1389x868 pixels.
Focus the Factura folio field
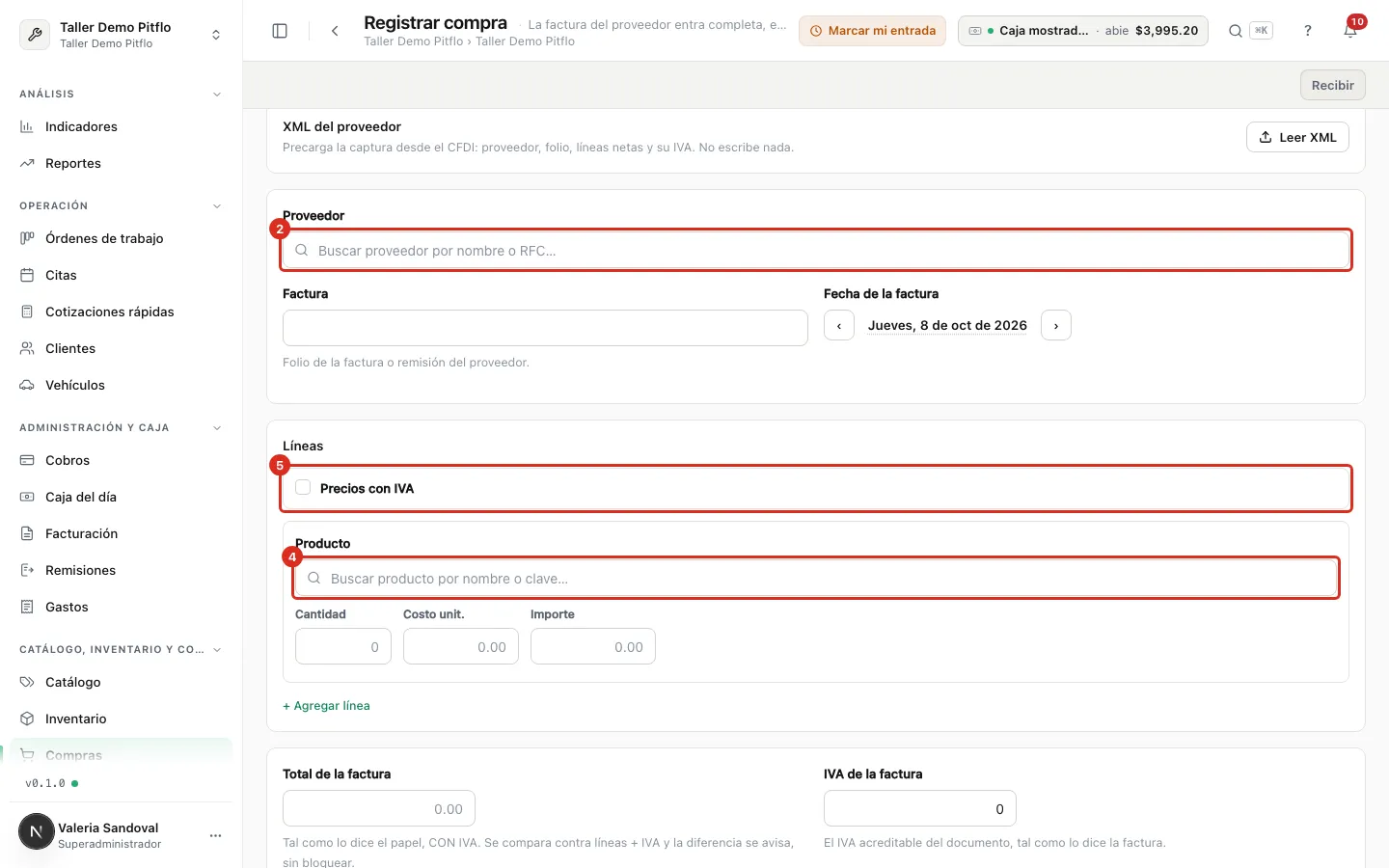tap(545, 328)
